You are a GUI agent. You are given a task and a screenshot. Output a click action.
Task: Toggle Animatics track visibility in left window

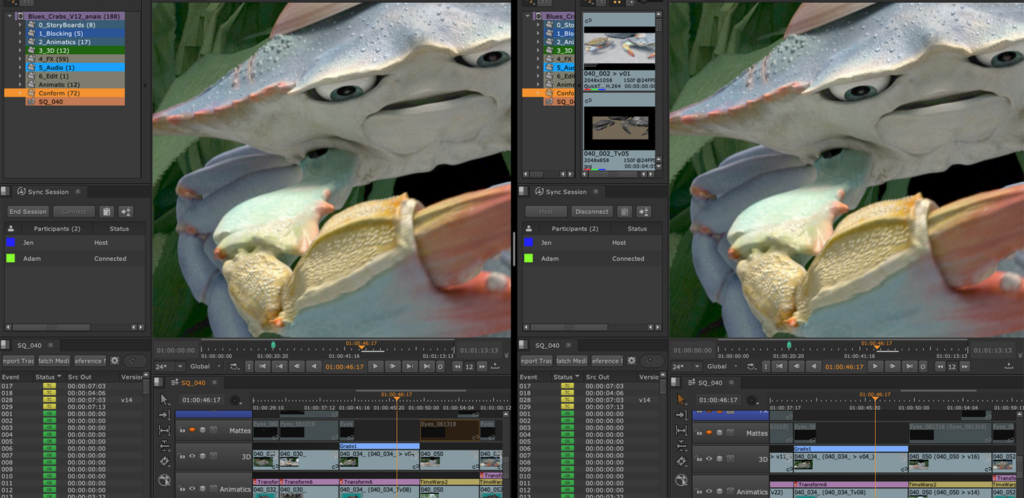coord(192,489)
